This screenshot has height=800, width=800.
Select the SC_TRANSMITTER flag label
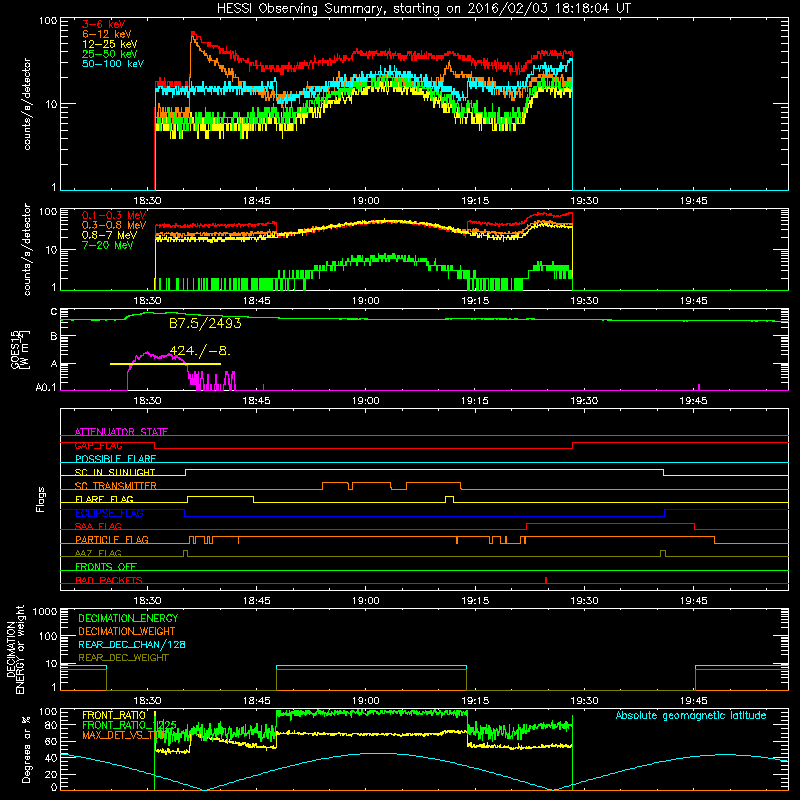click(116, 486)
